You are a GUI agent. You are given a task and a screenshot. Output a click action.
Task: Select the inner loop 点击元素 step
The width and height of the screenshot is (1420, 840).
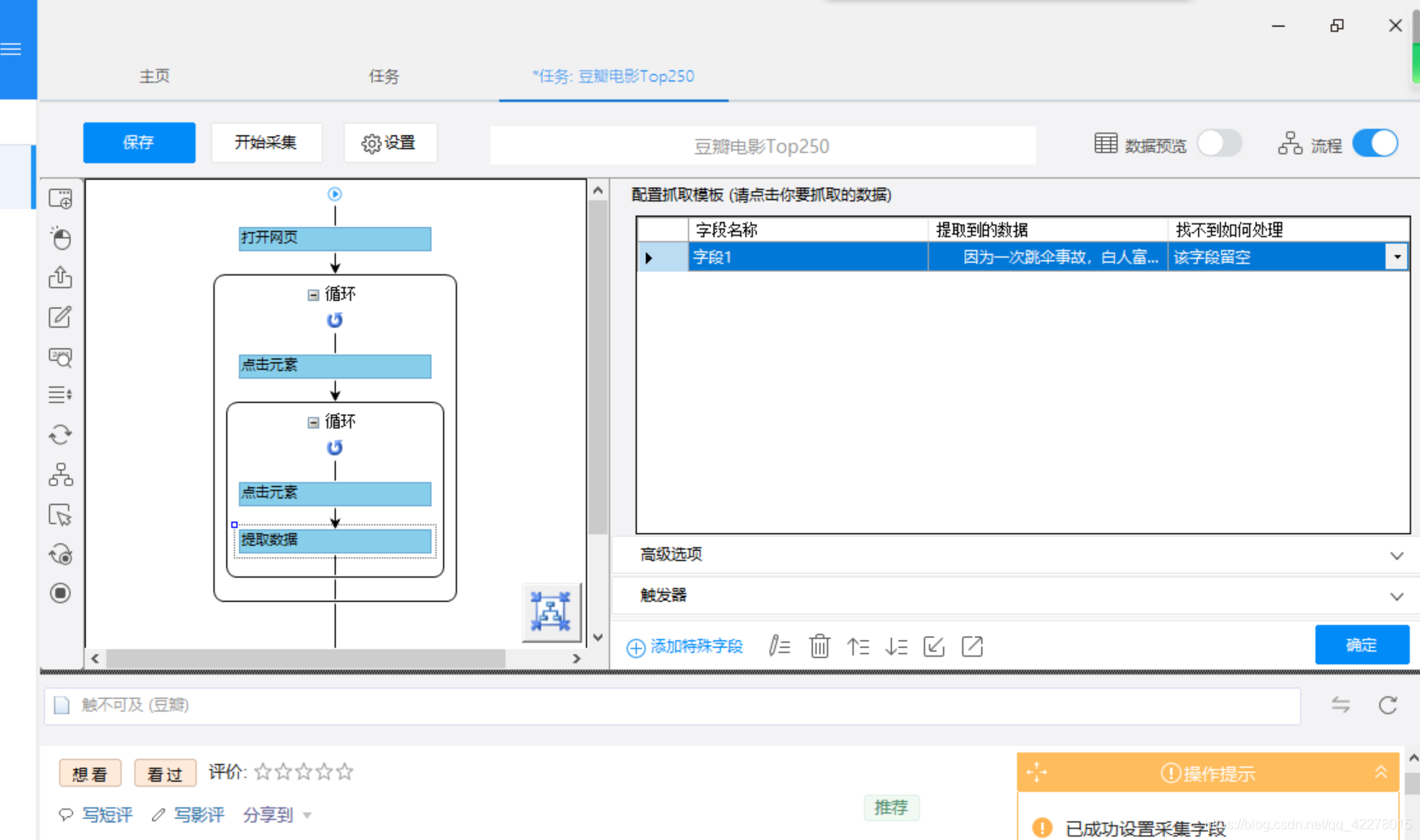[x=335, y=493]
